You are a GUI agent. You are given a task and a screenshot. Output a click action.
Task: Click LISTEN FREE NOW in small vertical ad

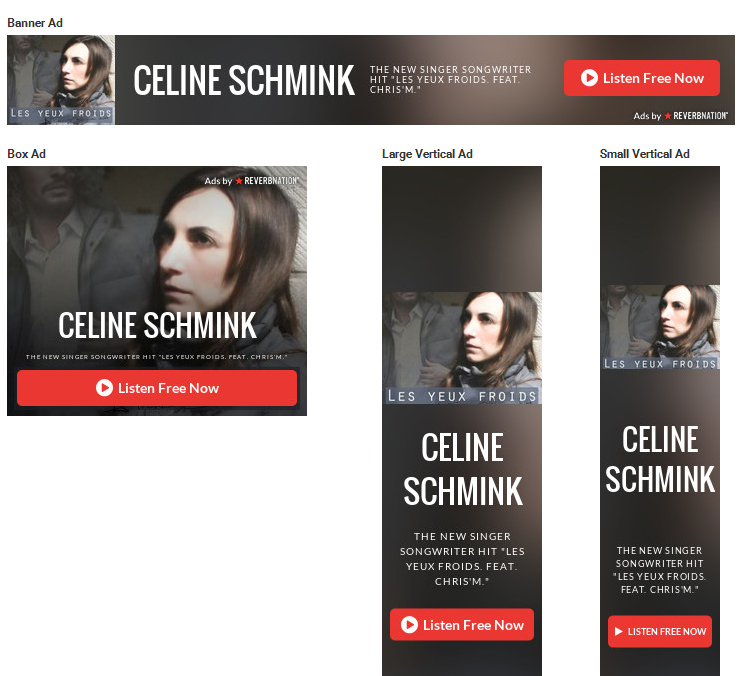(660, 632)
